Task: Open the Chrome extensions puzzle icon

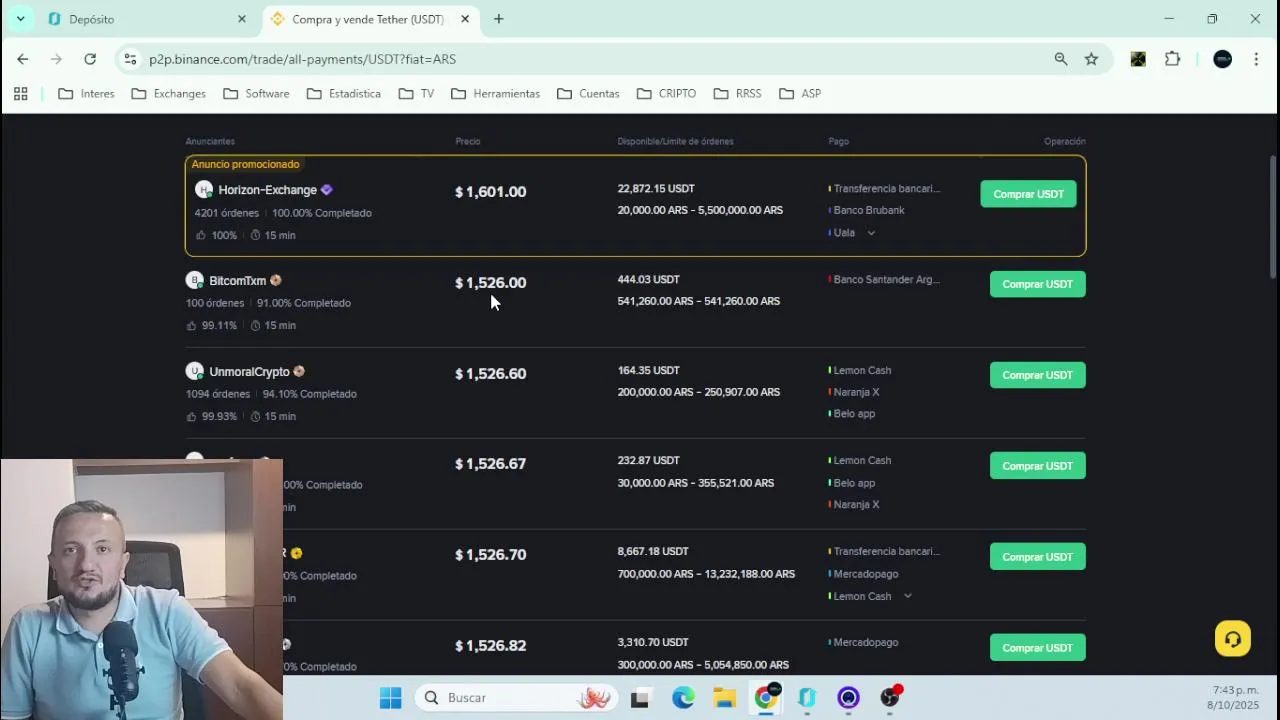Action: [x=1173, y=59]
